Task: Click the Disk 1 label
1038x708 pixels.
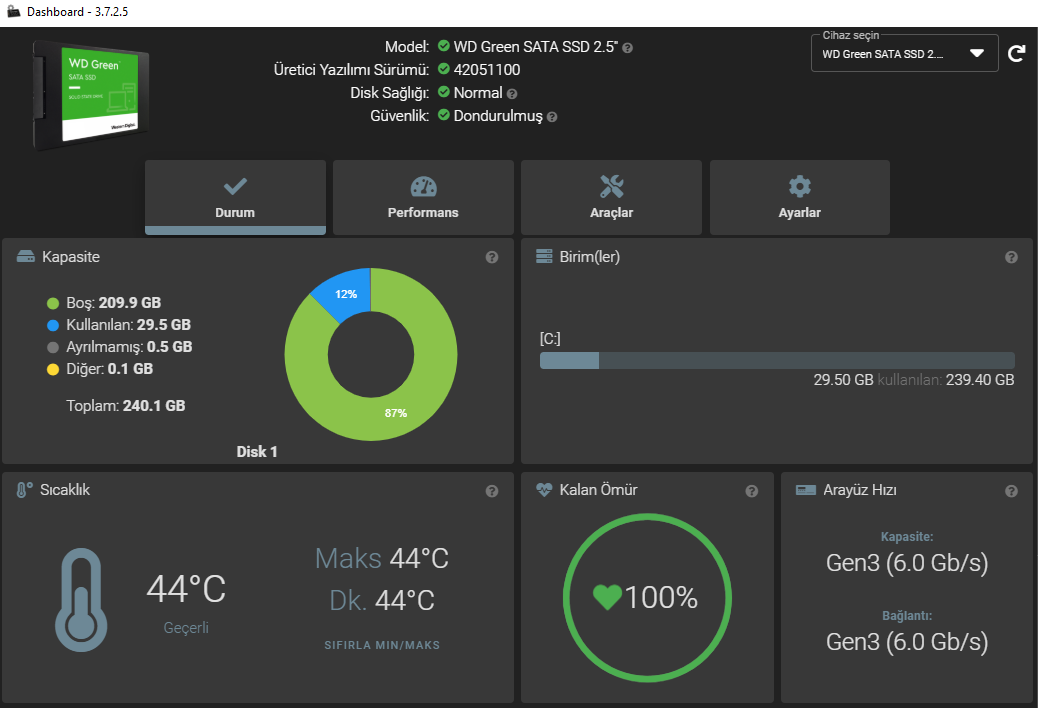Action: 257,452
